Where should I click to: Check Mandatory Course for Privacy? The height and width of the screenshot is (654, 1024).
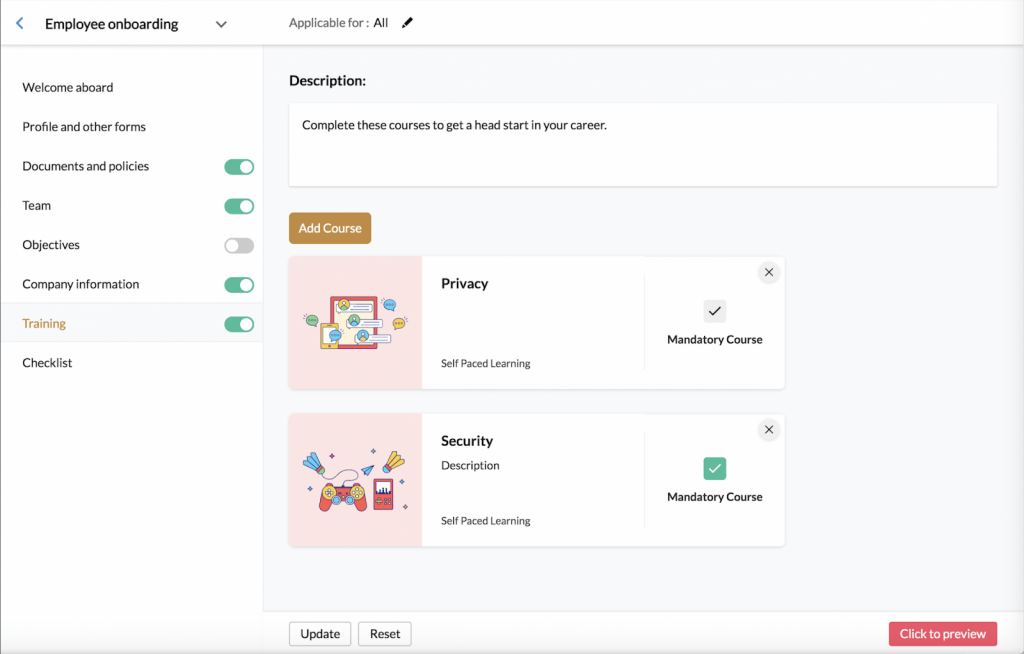(714, 311)
